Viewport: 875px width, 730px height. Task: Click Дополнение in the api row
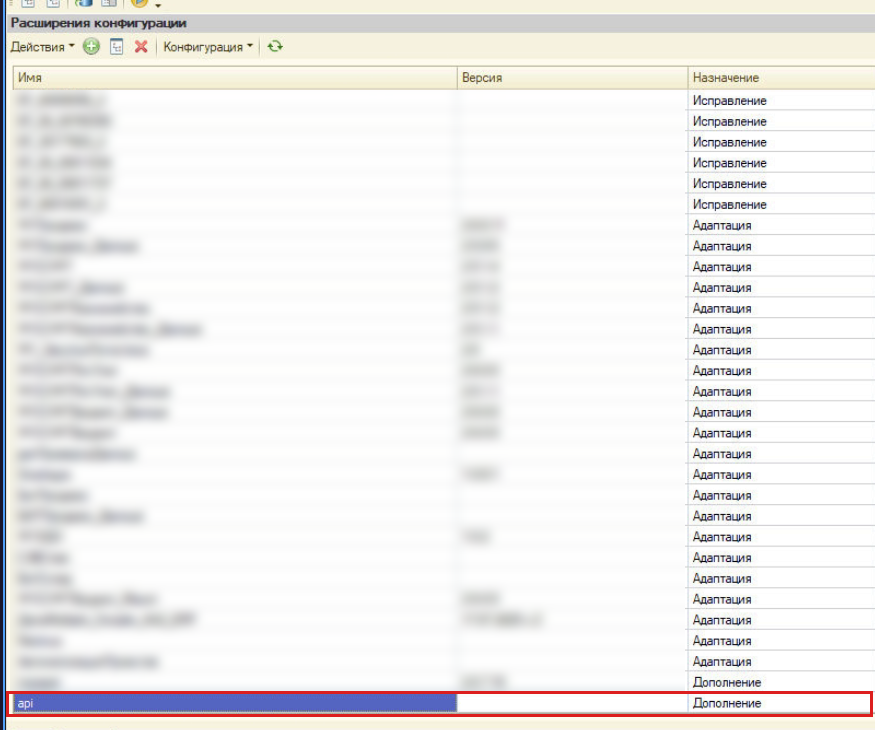click(x=727, y=703)
